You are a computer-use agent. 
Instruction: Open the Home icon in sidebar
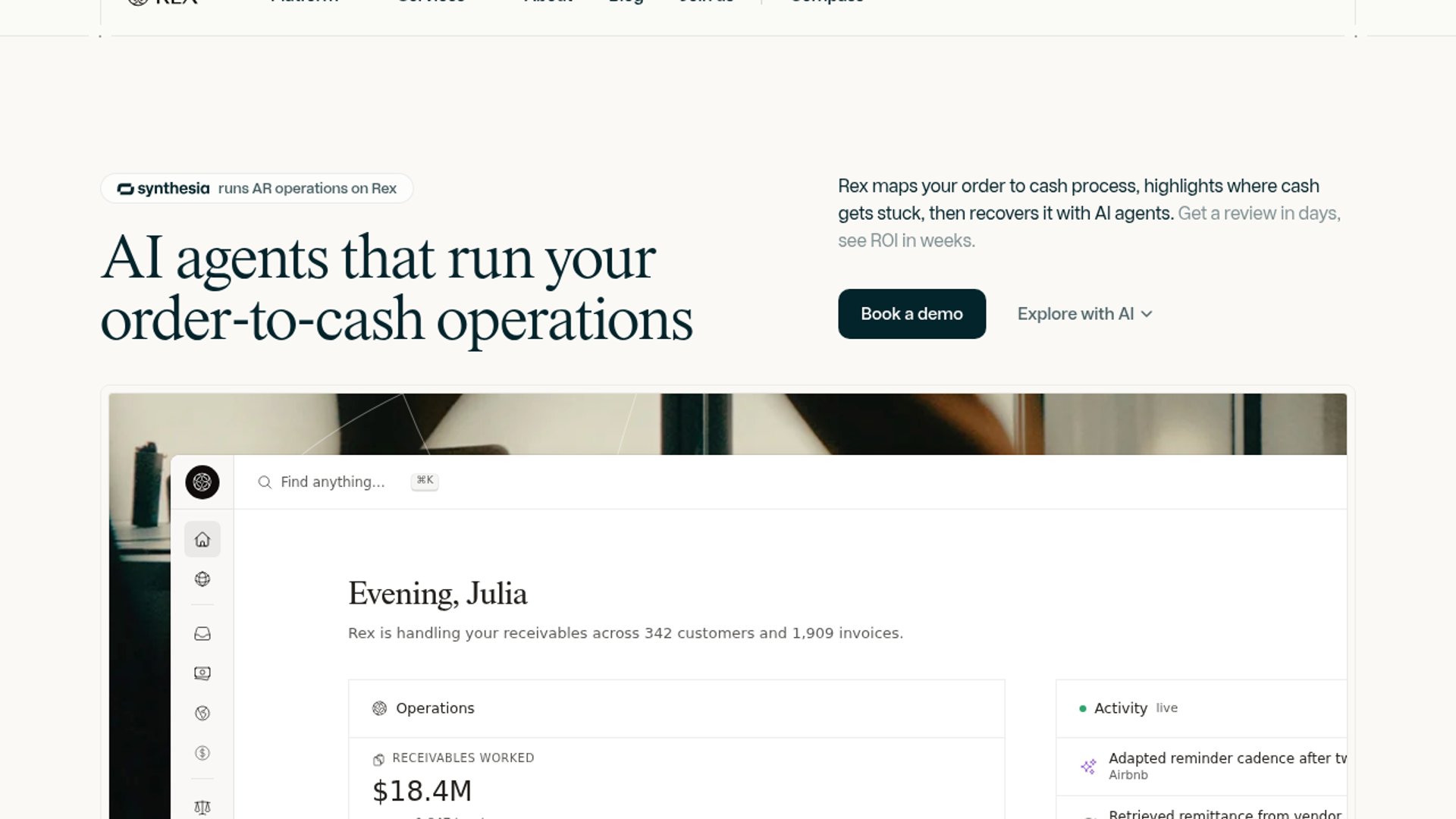click(x=202, y=539)
